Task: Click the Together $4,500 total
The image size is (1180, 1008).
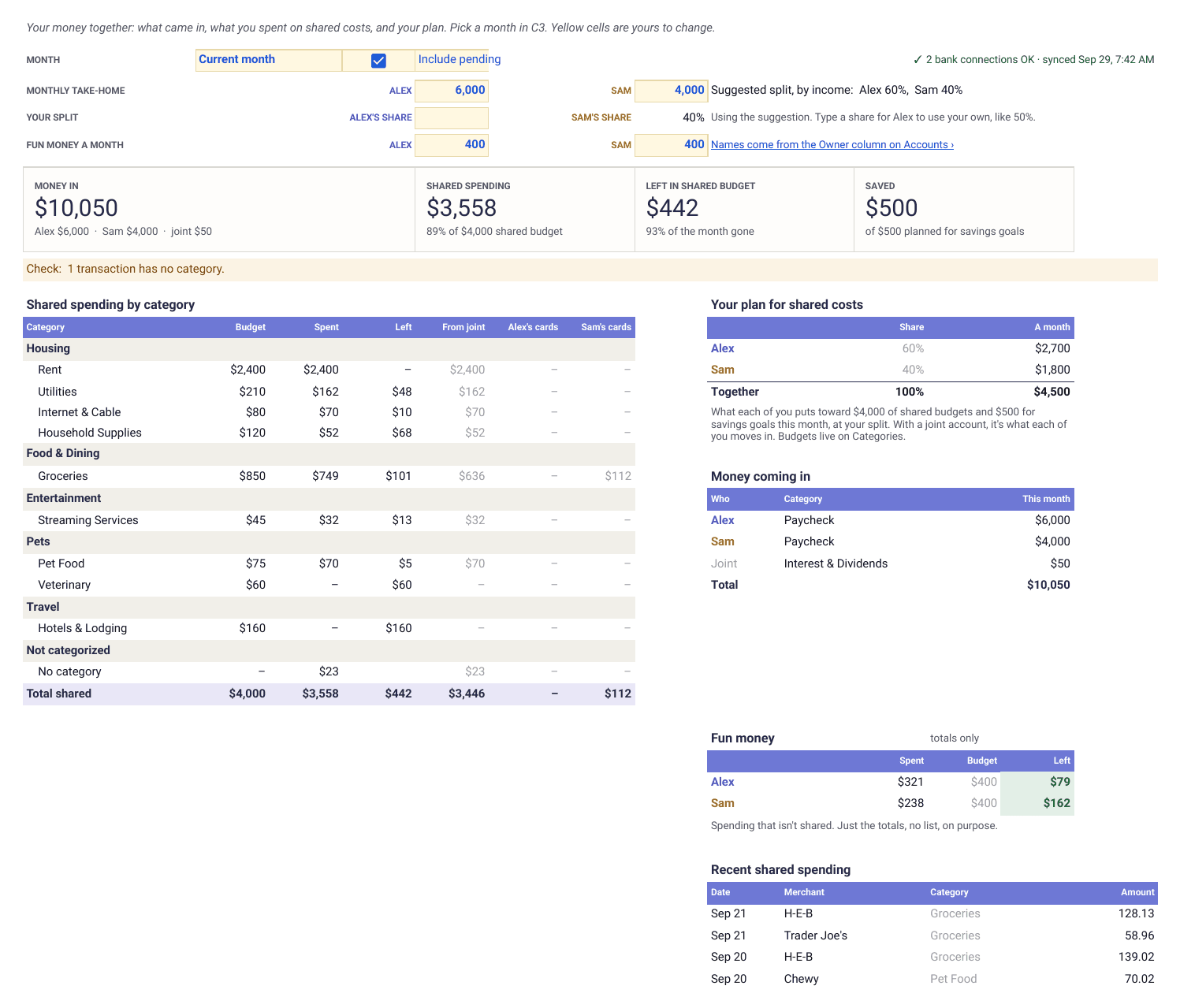Action: [x=1052, y=392]
